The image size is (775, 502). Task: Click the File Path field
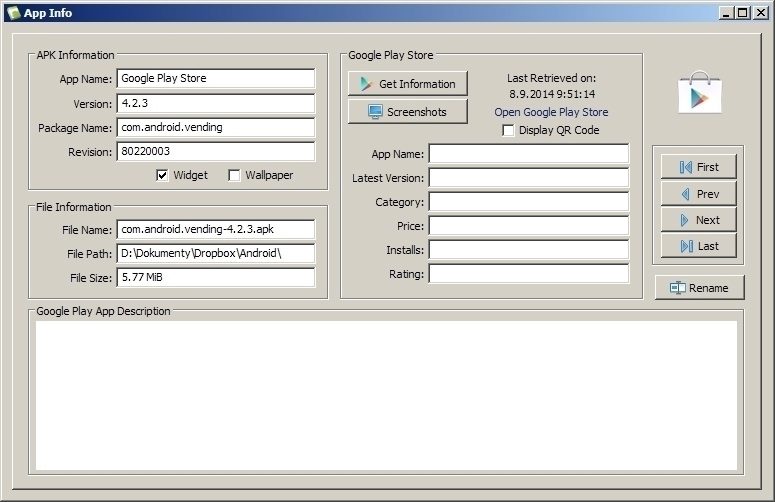(x=215, y=253)
